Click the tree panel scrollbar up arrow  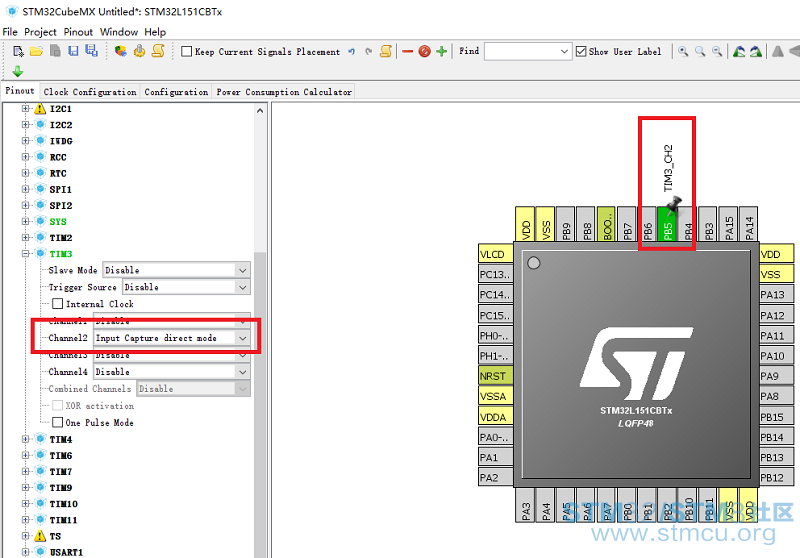260,111
